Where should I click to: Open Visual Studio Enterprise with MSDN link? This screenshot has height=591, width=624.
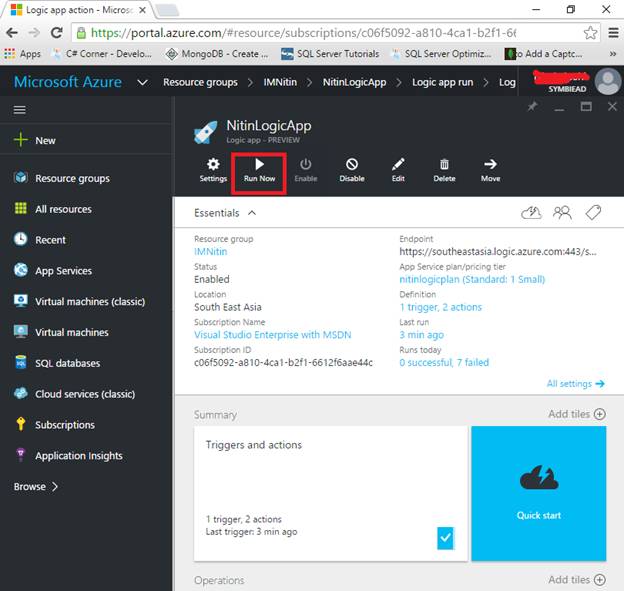tap(273, 335)
